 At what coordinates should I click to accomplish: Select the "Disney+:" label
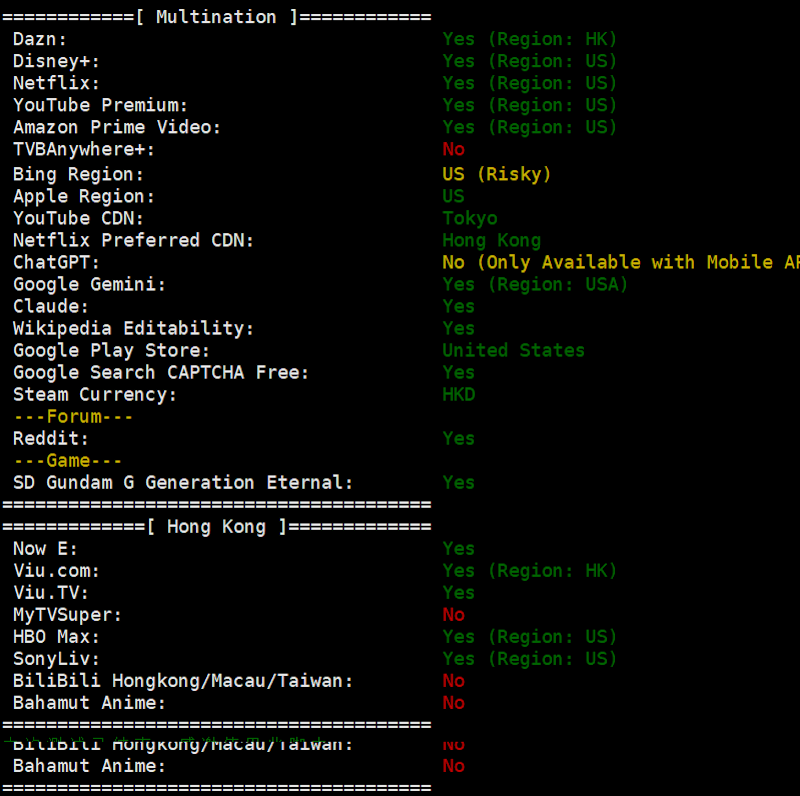56,61
